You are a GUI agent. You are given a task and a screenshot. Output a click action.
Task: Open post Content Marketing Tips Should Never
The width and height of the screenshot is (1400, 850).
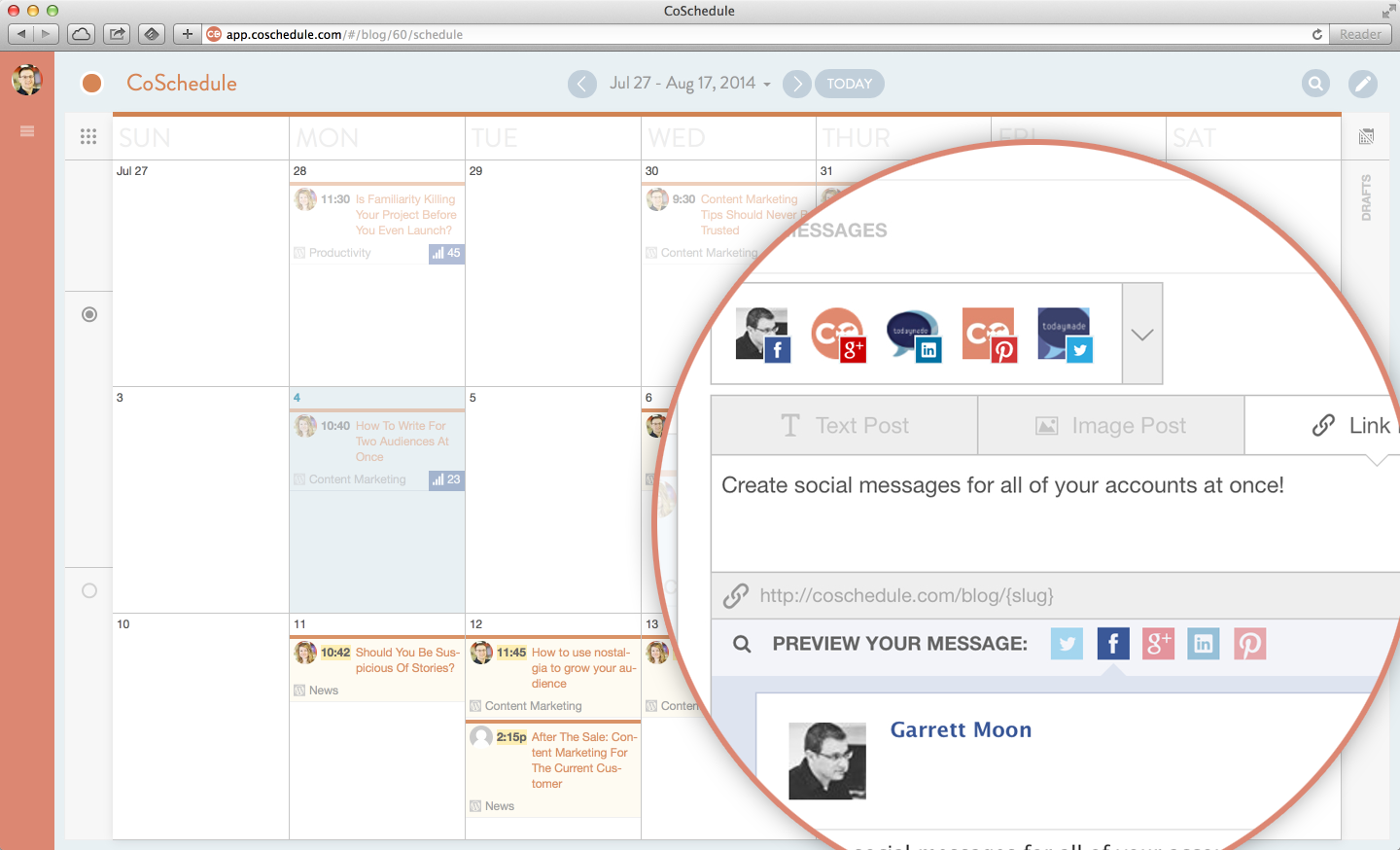753,215
